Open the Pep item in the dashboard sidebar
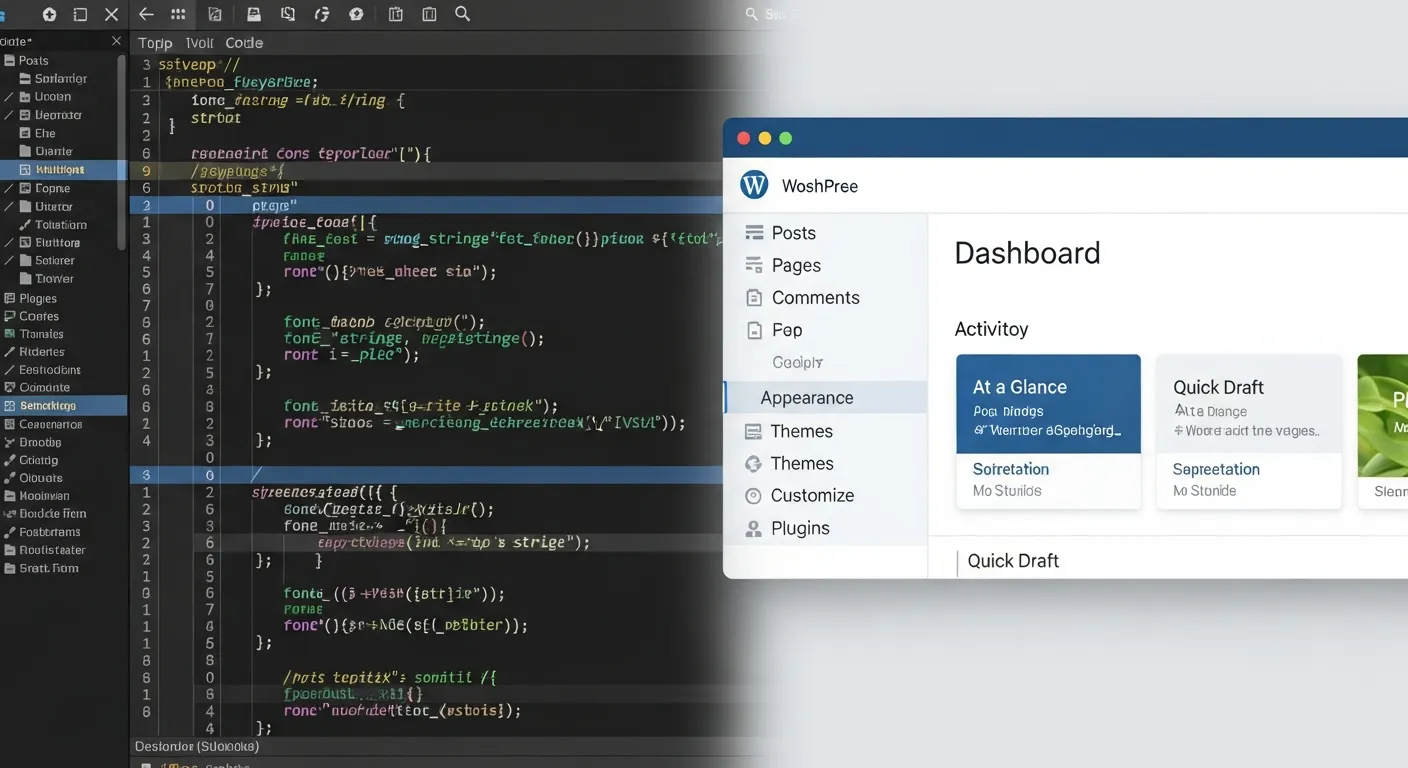Image resolution: width=1408 pixels, height=768 pixels. [787, 330]
